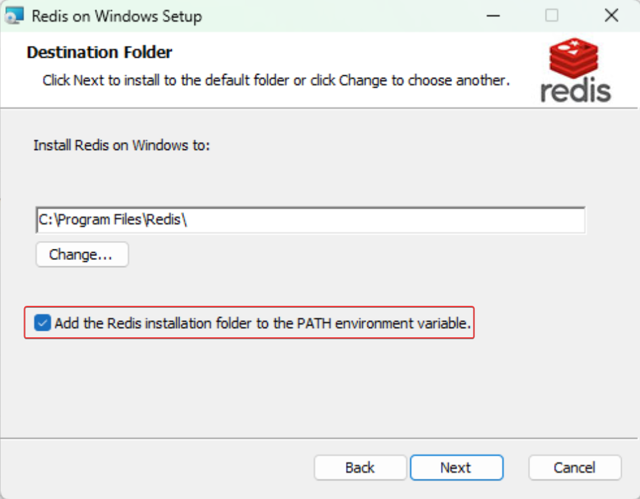Click the 'Add the Redis installation folder' label text
This screenshot has width=640, height=499.
[262, 323]
